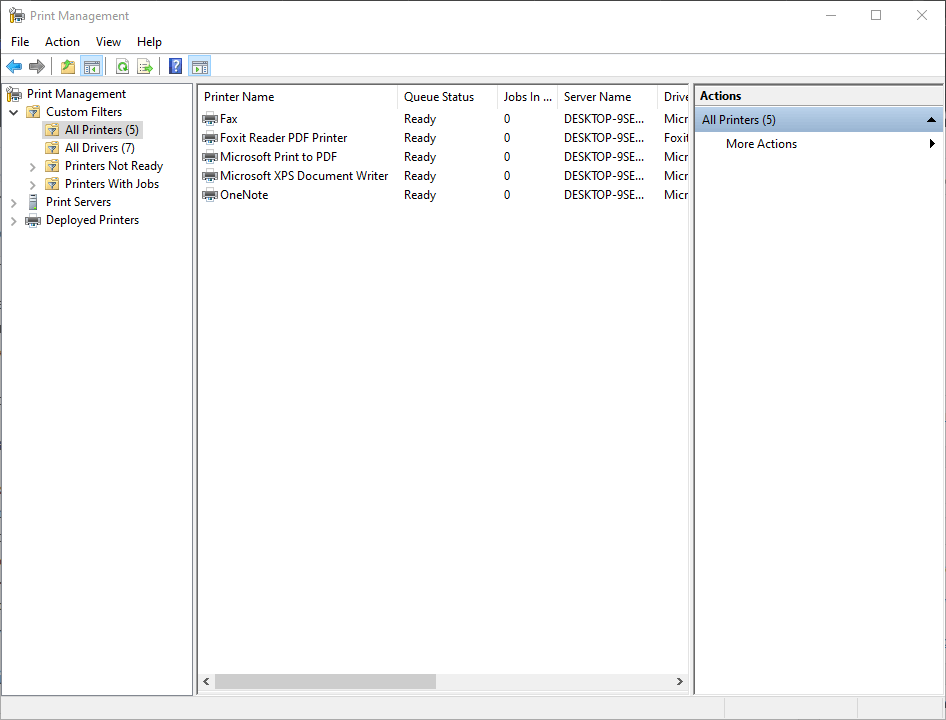Toggle Show/Hide Console Tree toolbar icon
This screenshot has width=946, height=720.
(x=92, y=66)
